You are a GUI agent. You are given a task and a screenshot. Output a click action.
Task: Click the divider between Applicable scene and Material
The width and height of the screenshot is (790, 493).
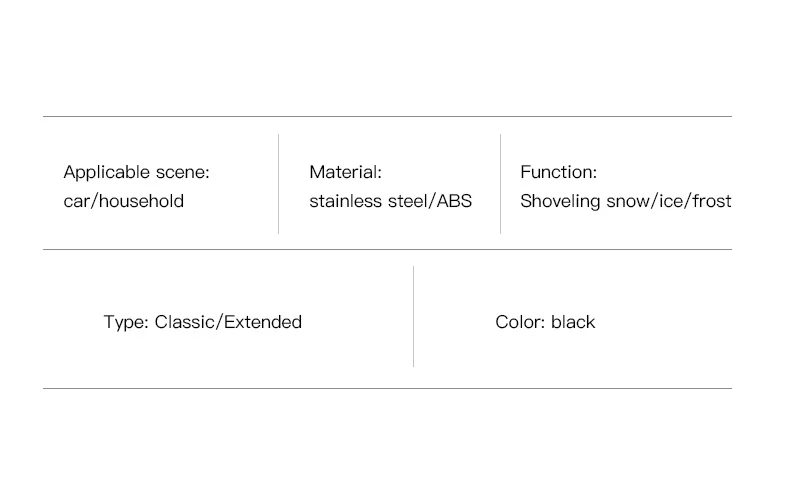point(279,184)
